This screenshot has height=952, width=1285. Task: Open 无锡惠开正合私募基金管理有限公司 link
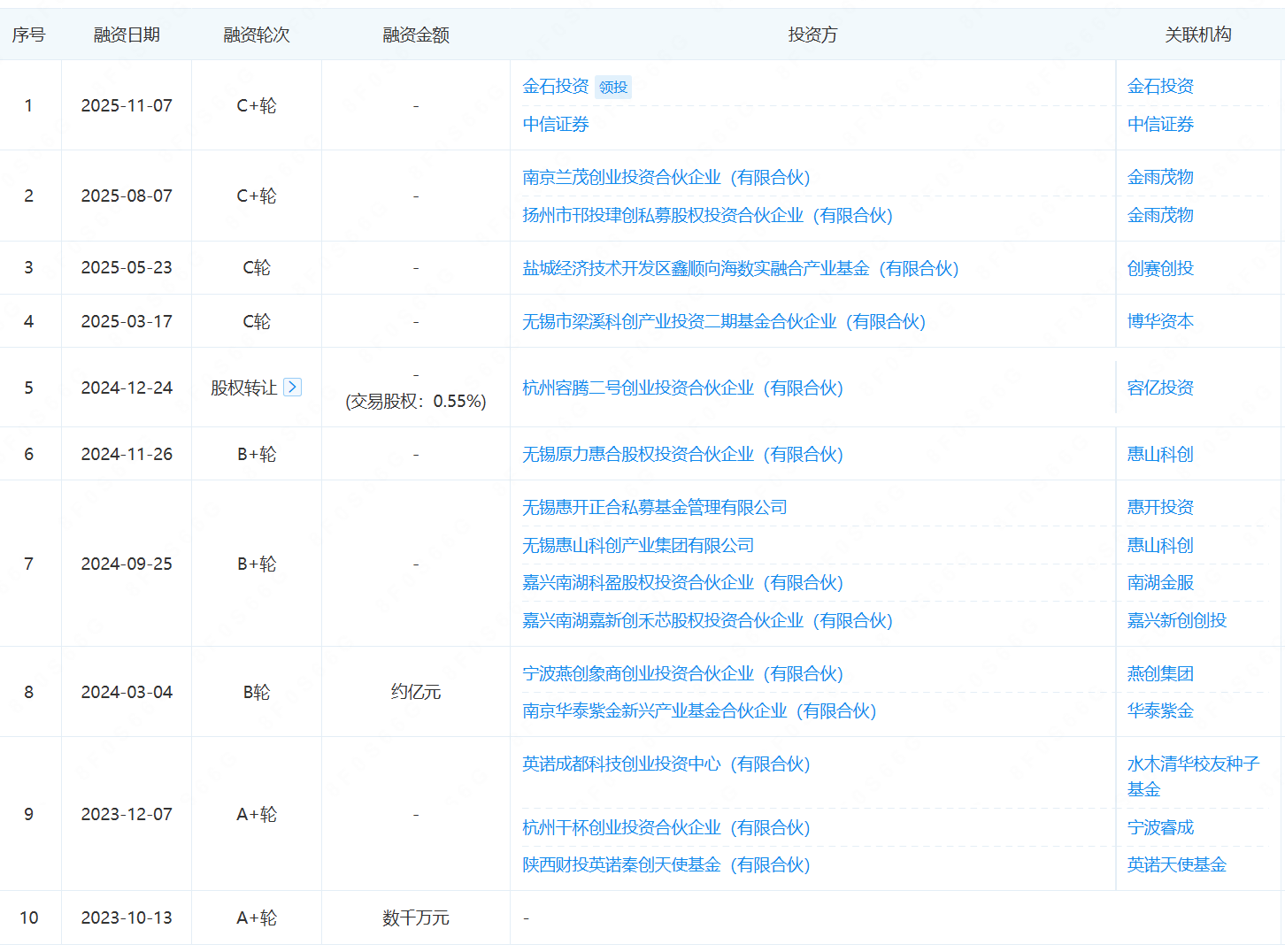pyautogui.click(x=654, y=507)
